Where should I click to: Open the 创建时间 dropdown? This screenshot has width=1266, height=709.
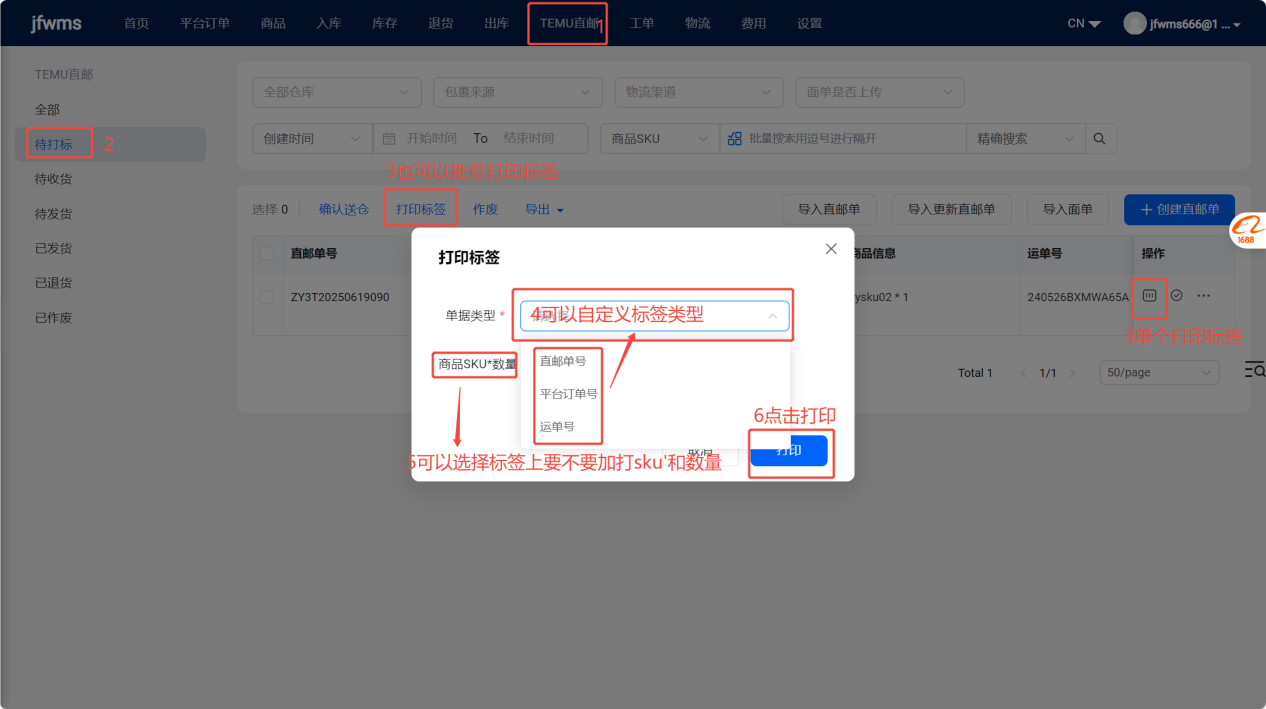click(312, 139)
